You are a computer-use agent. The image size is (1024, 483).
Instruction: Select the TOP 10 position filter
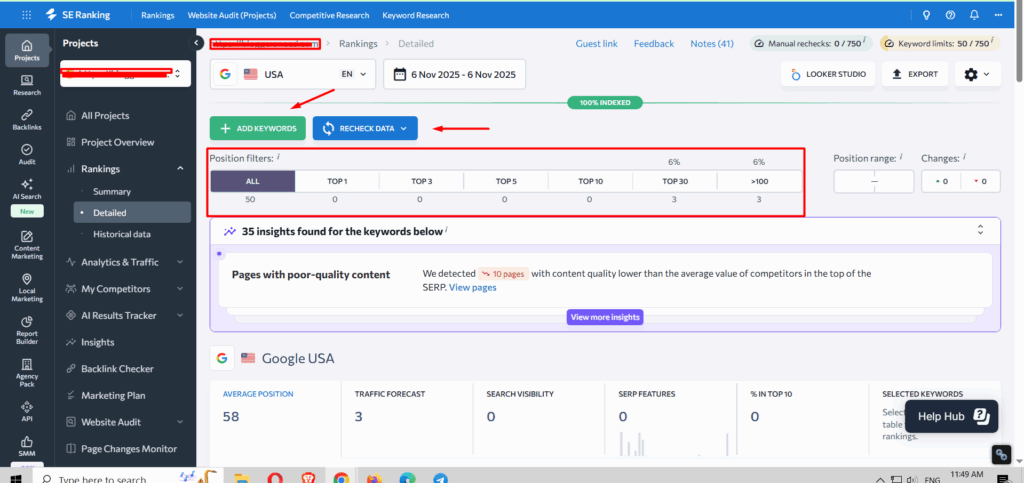click(590, 181)
